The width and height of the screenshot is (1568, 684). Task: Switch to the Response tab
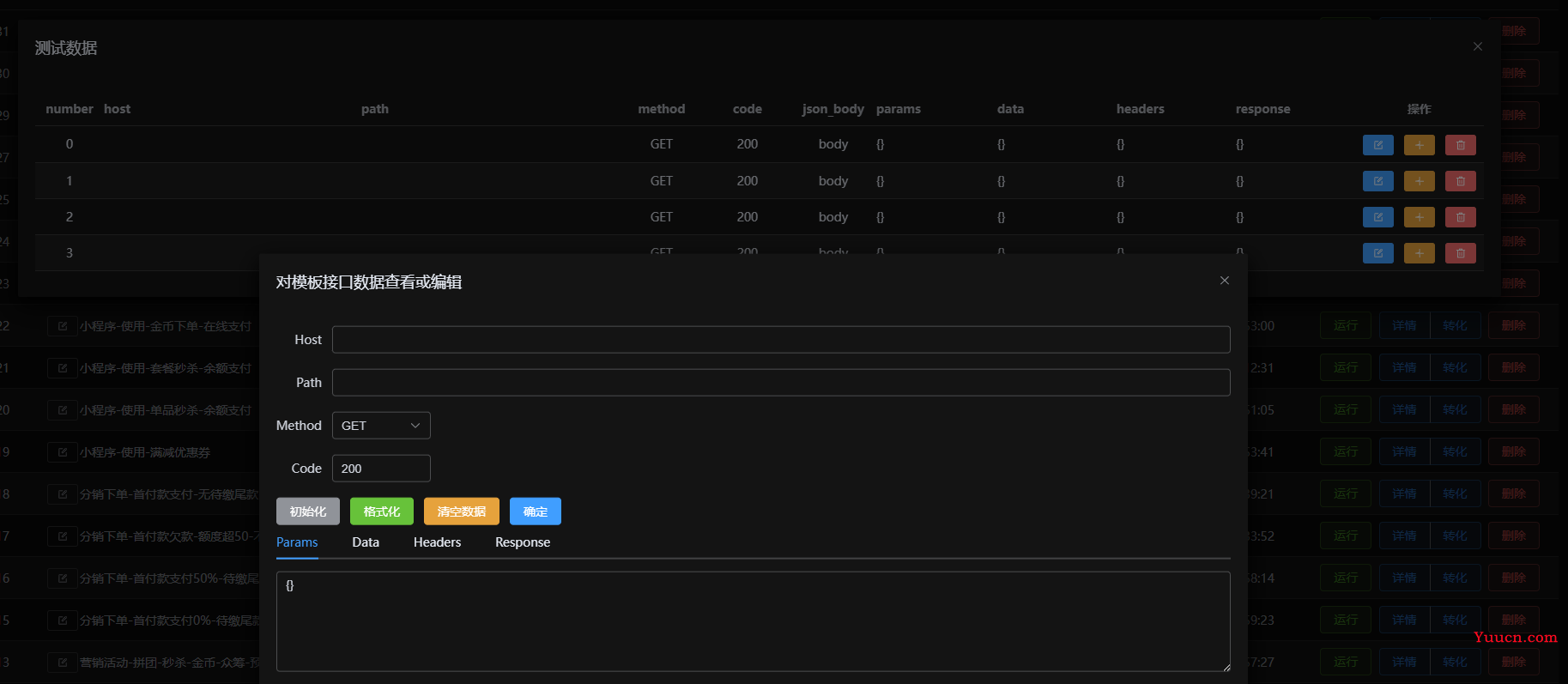[523, 542]
